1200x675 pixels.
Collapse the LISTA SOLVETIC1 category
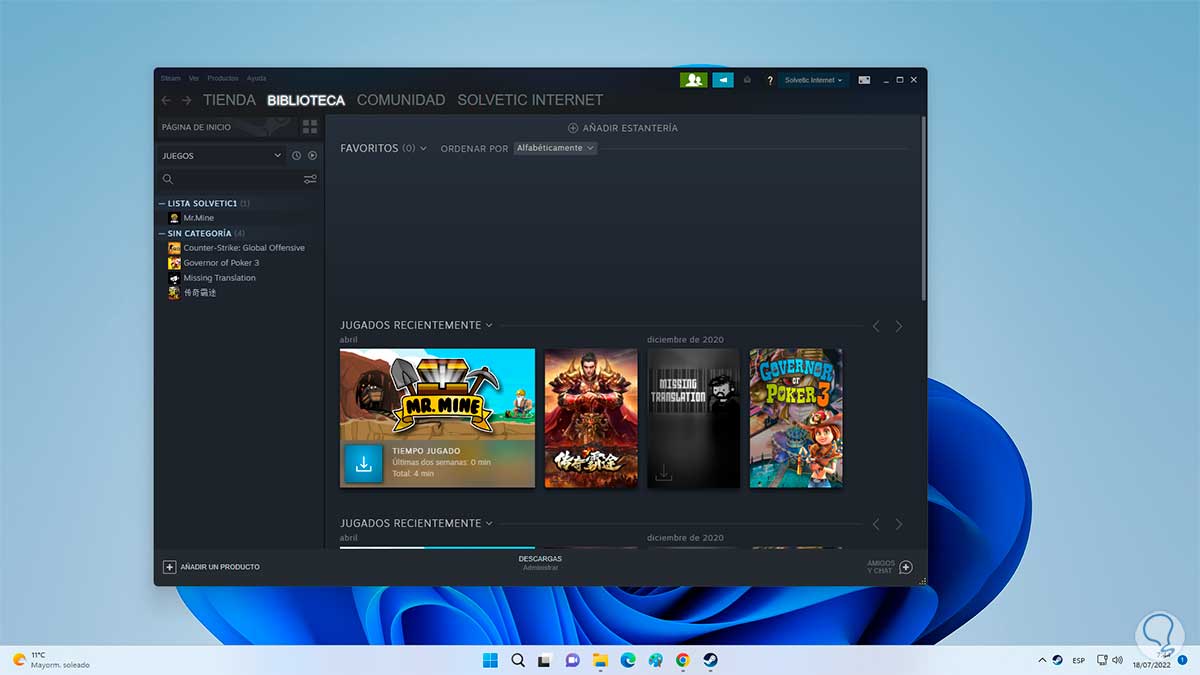[162, 204]
